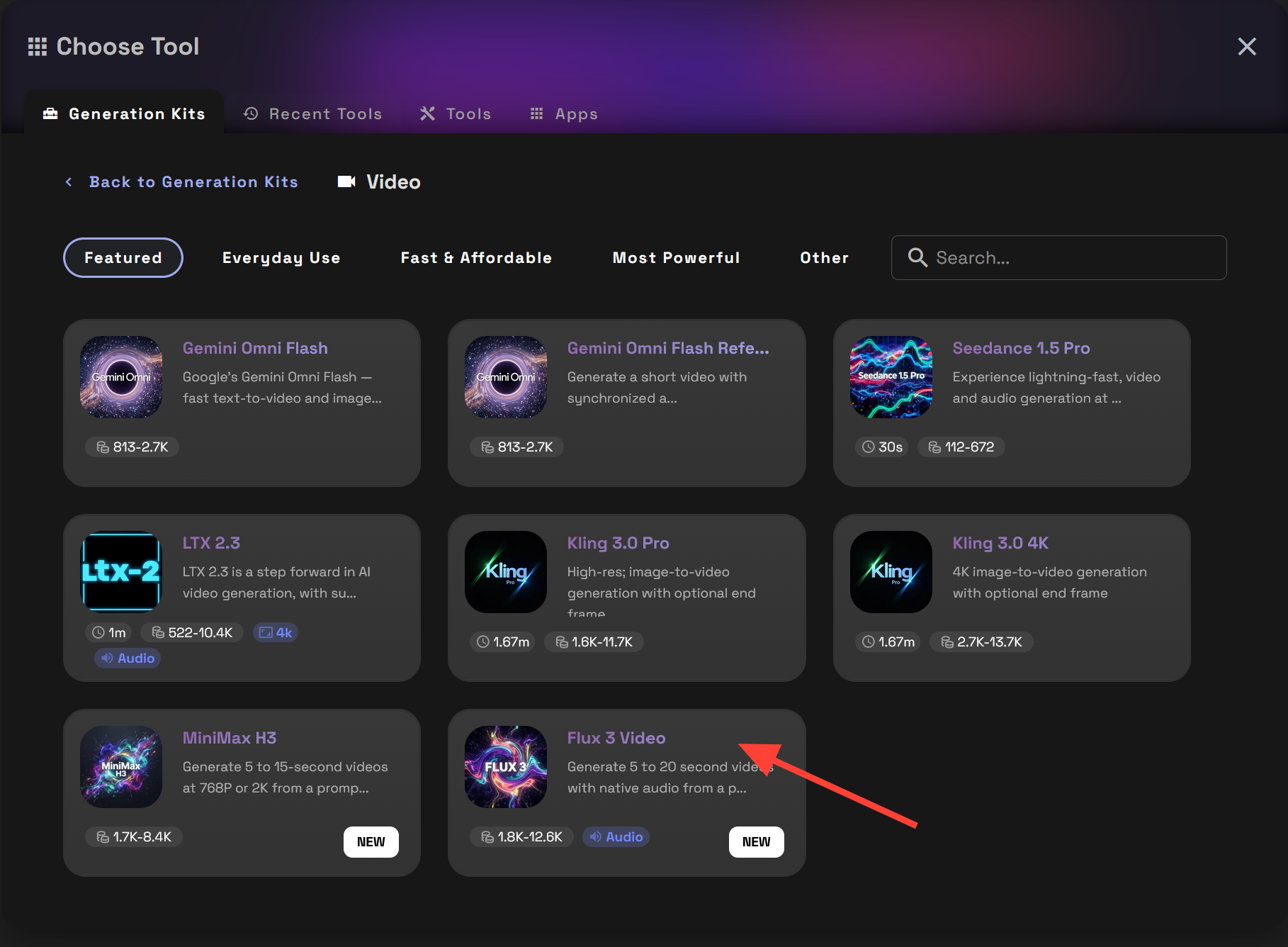Screen dimensions: 1288x947
Task: Click the Choose Tool grid icon
Action: click(38, 47)
